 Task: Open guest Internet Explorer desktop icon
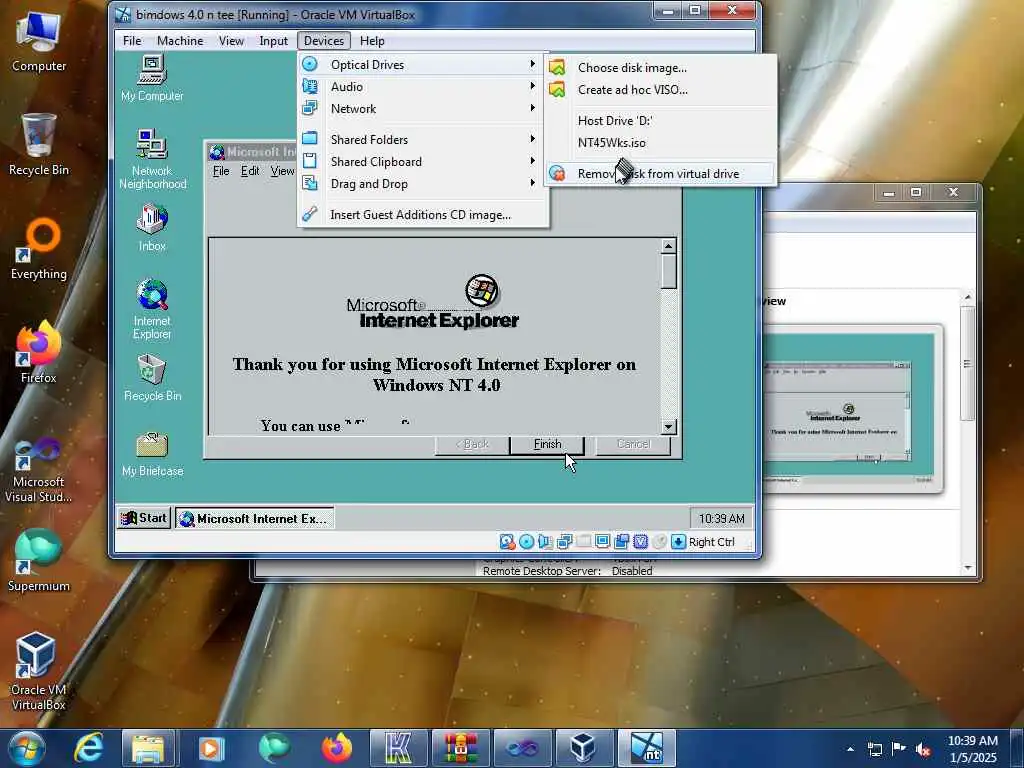(x=152, y=308)
